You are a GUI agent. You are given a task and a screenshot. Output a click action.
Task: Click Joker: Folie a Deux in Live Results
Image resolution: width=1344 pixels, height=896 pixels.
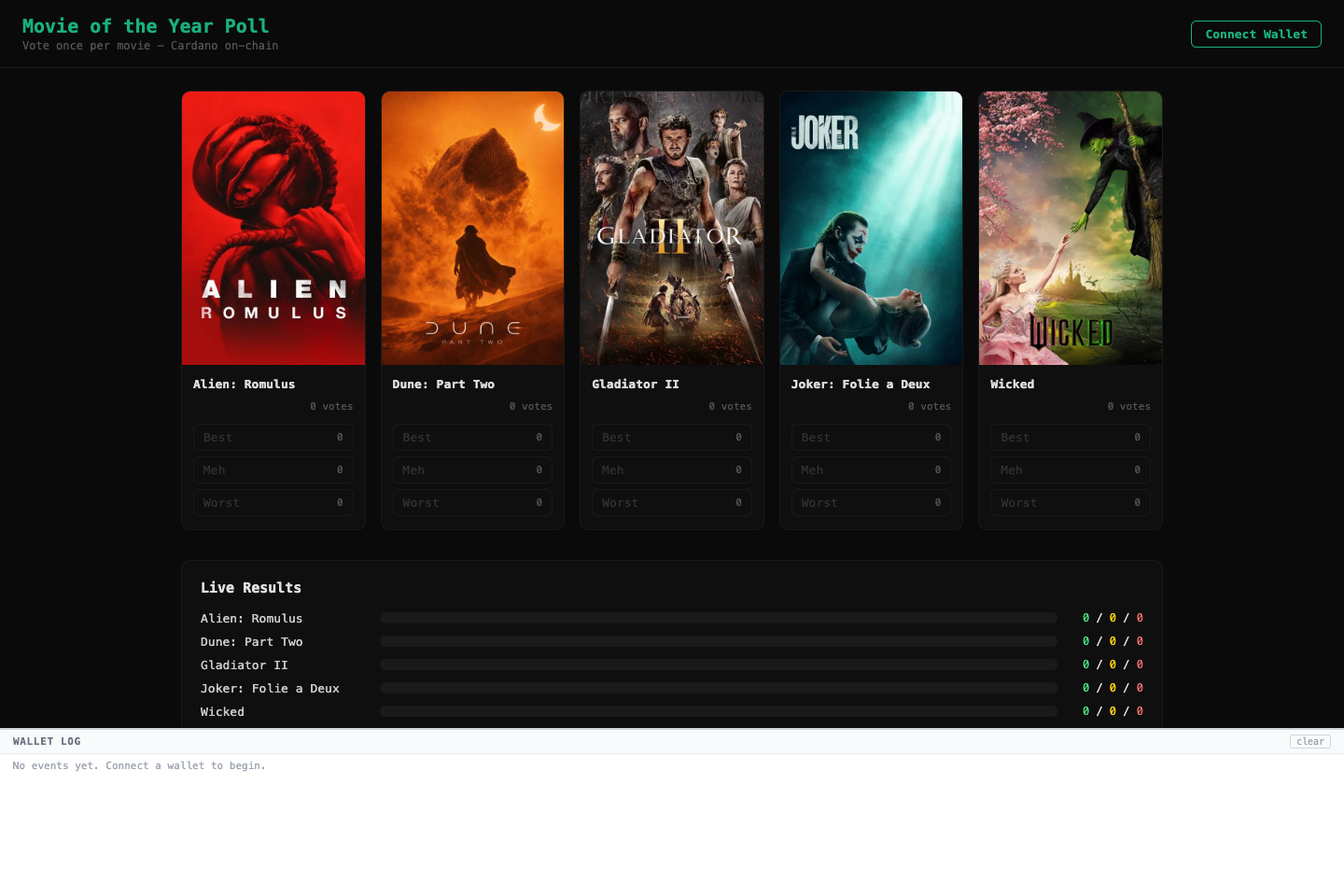point(270,689)
